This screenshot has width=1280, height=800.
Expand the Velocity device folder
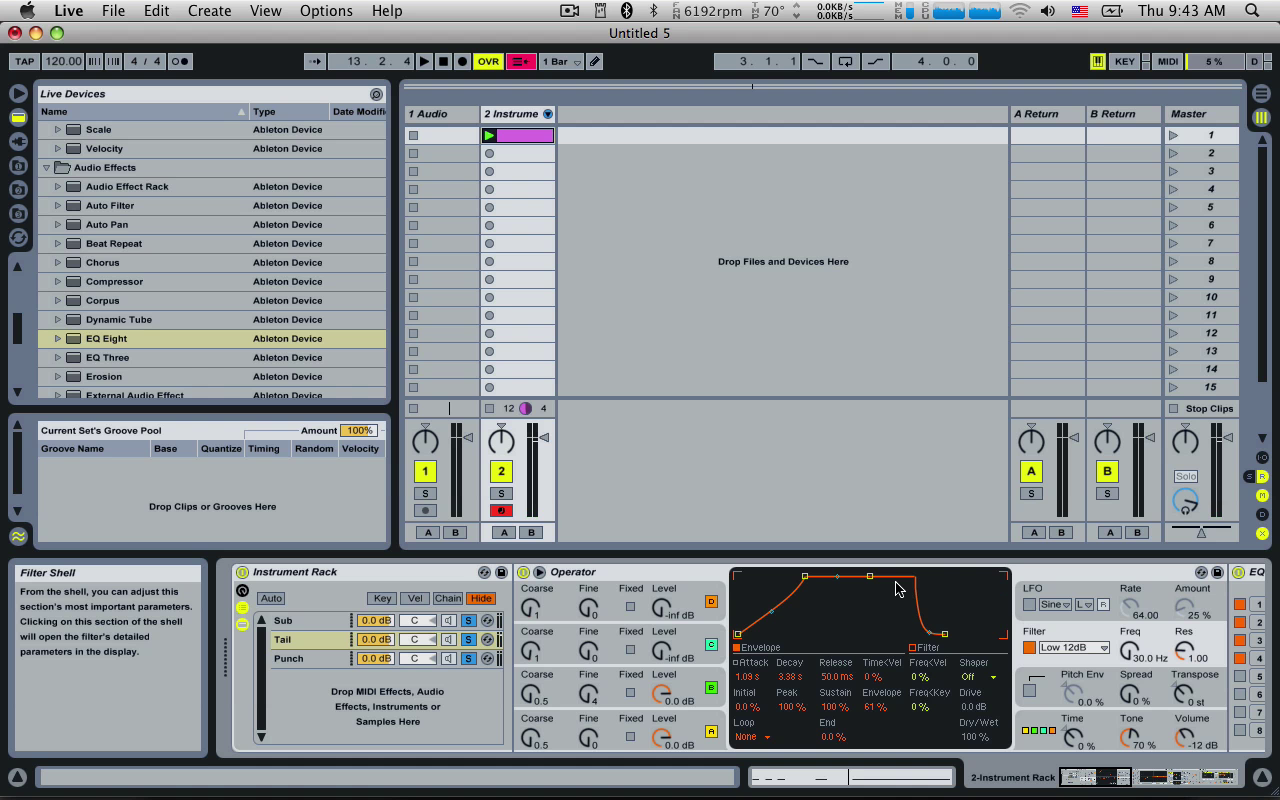click(x=58, y=148)
